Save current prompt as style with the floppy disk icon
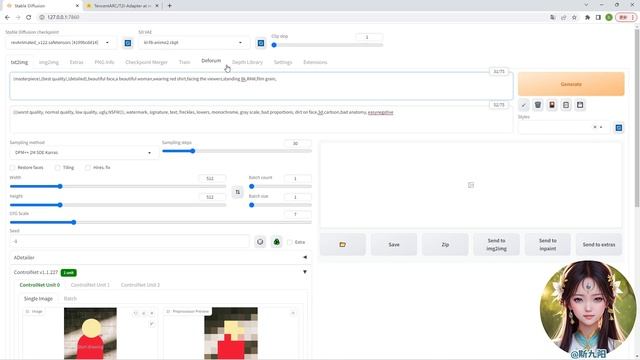The width and height of the screenshot is (640, 360). point(580,105)
